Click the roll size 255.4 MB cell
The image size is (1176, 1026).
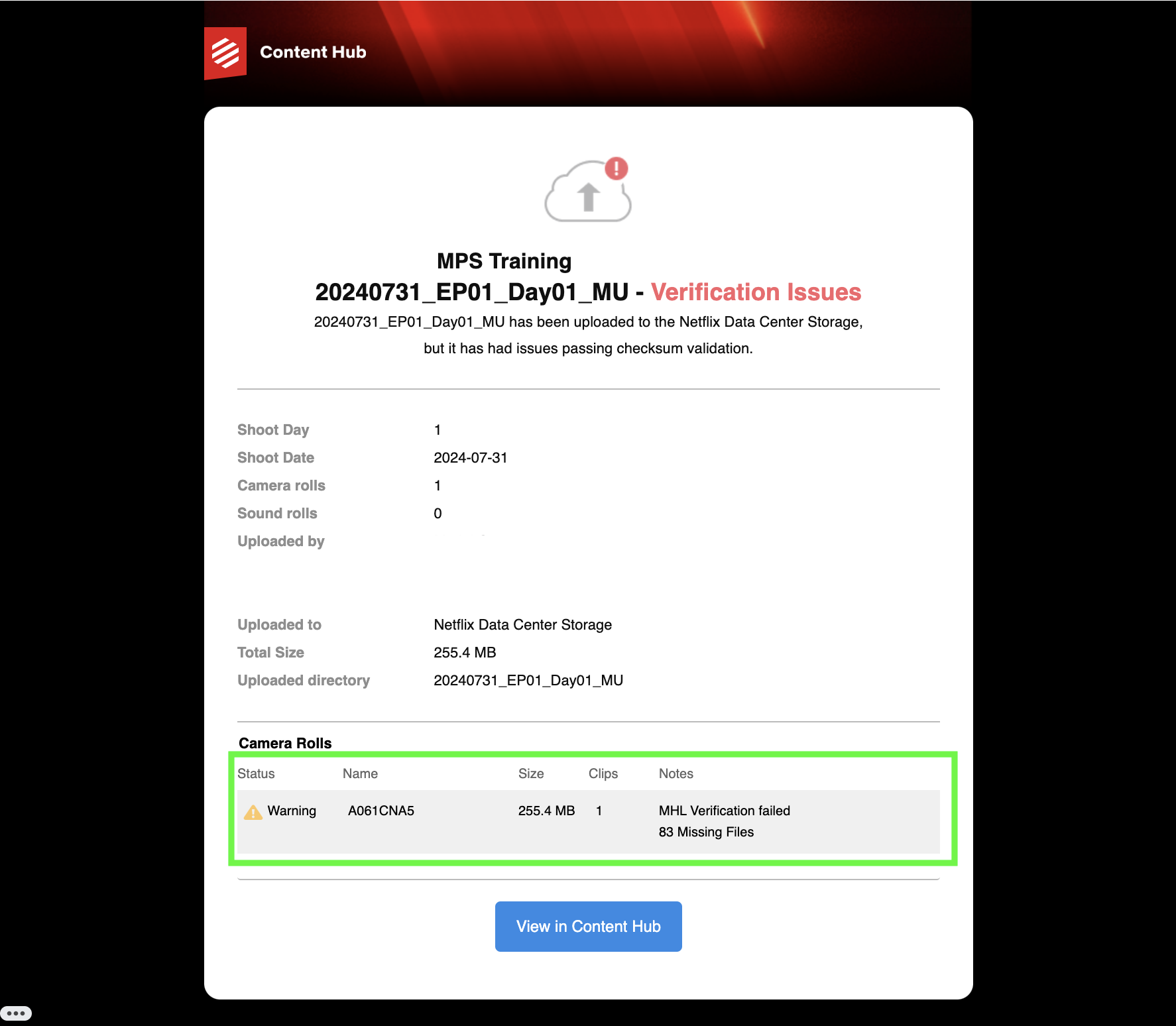[546, 811]
